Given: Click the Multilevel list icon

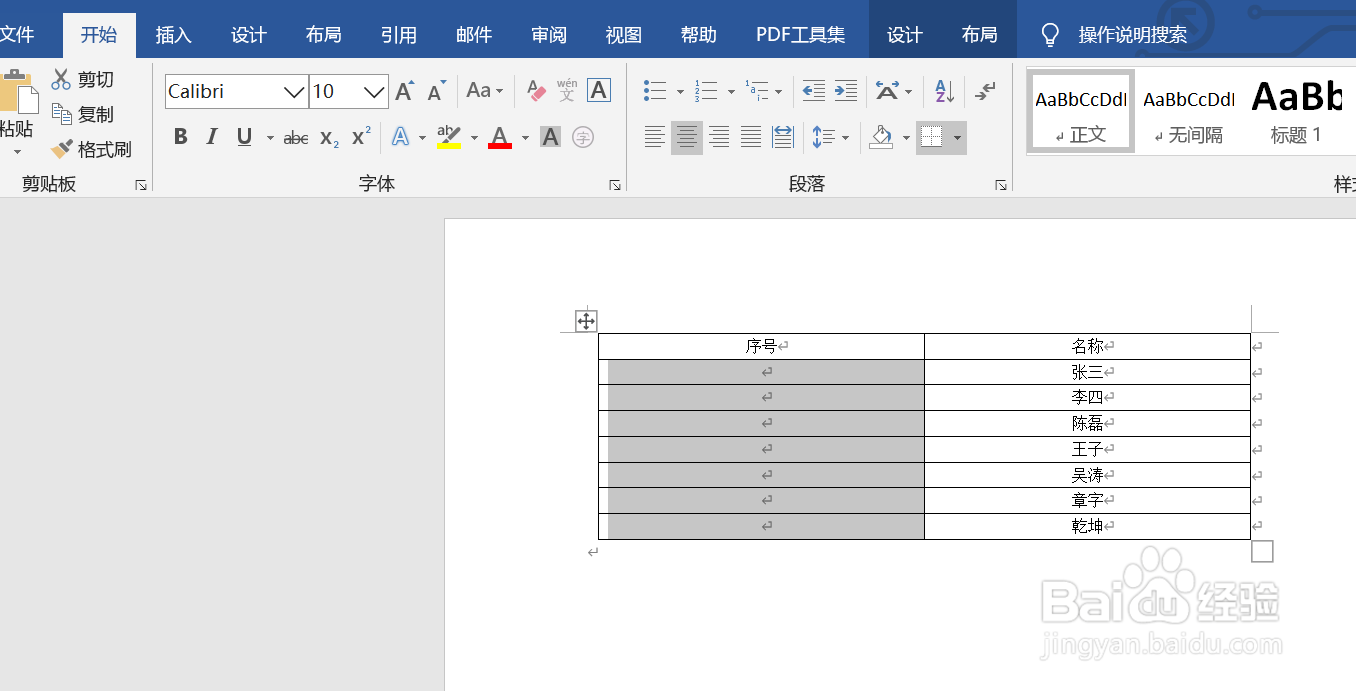Looking at the screenshot, I should (x=757, y=91).
